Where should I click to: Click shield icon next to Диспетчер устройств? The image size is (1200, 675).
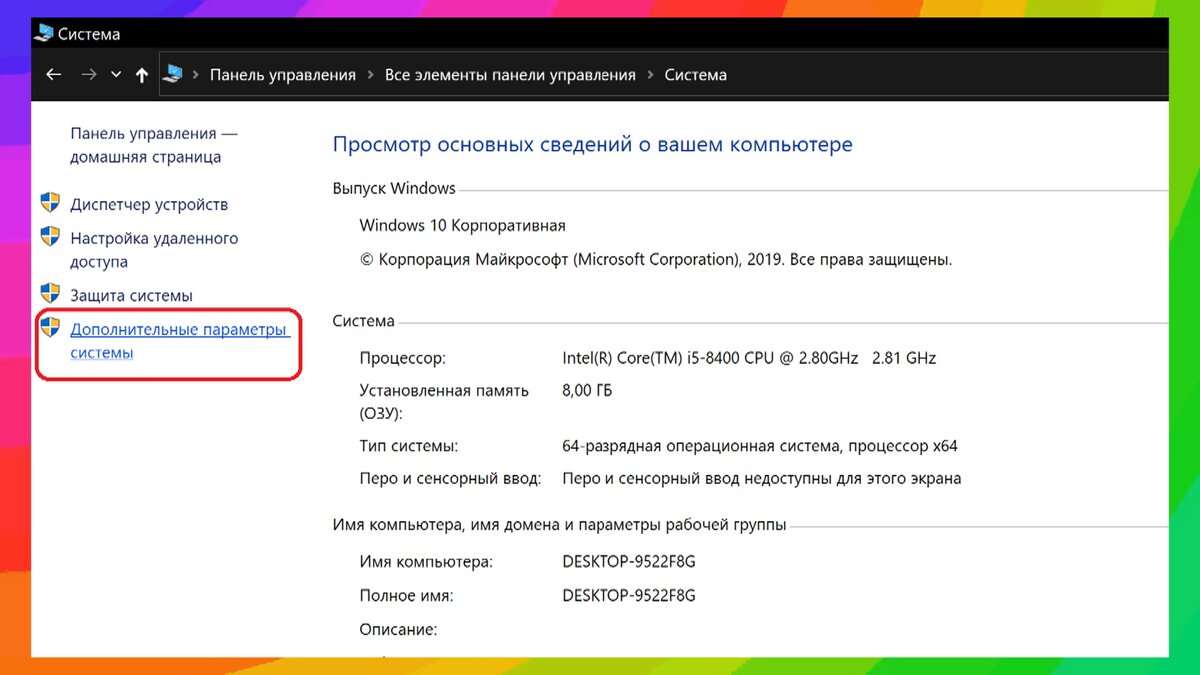click(50, 203)
